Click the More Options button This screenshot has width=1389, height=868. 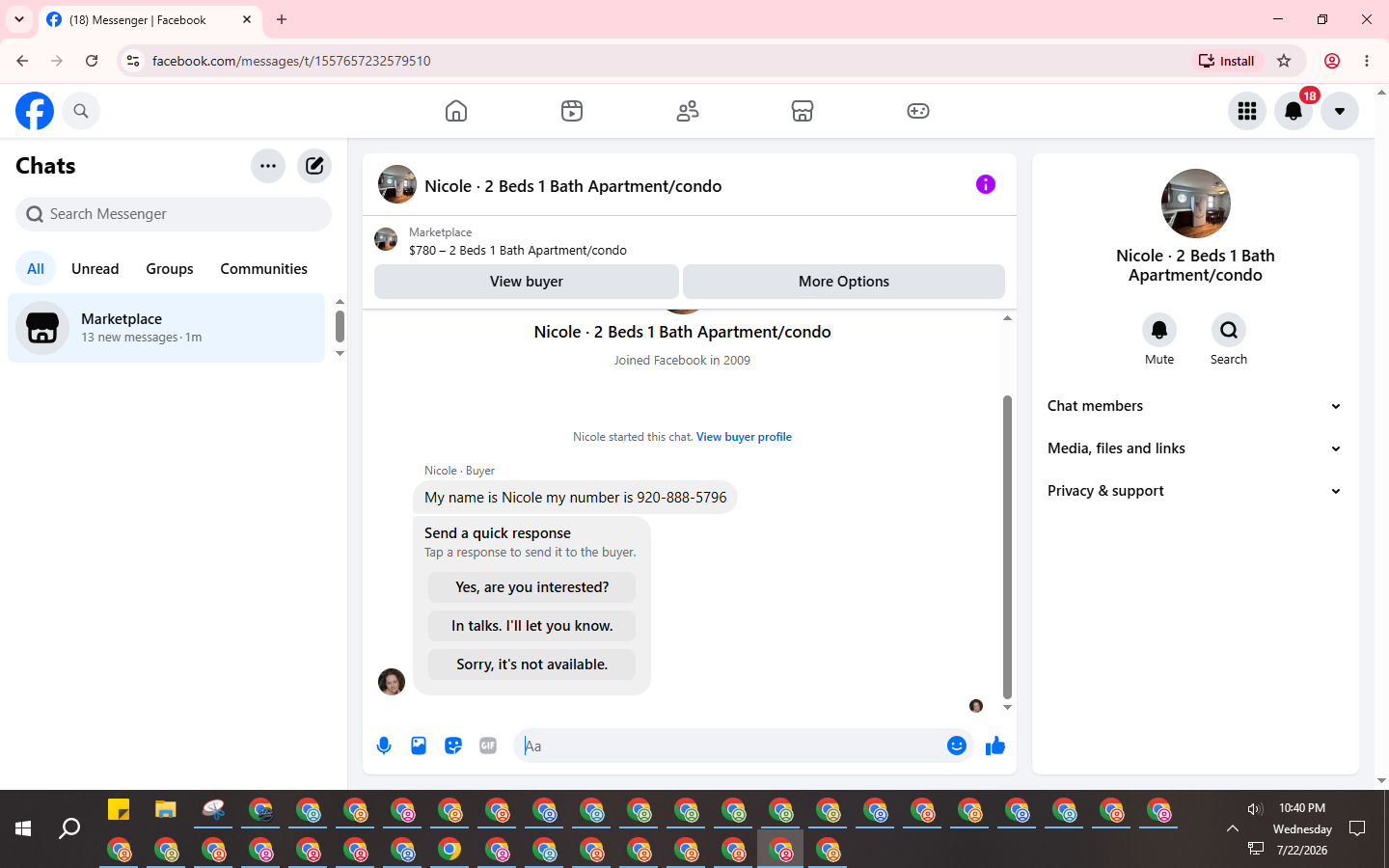[844, 282]
